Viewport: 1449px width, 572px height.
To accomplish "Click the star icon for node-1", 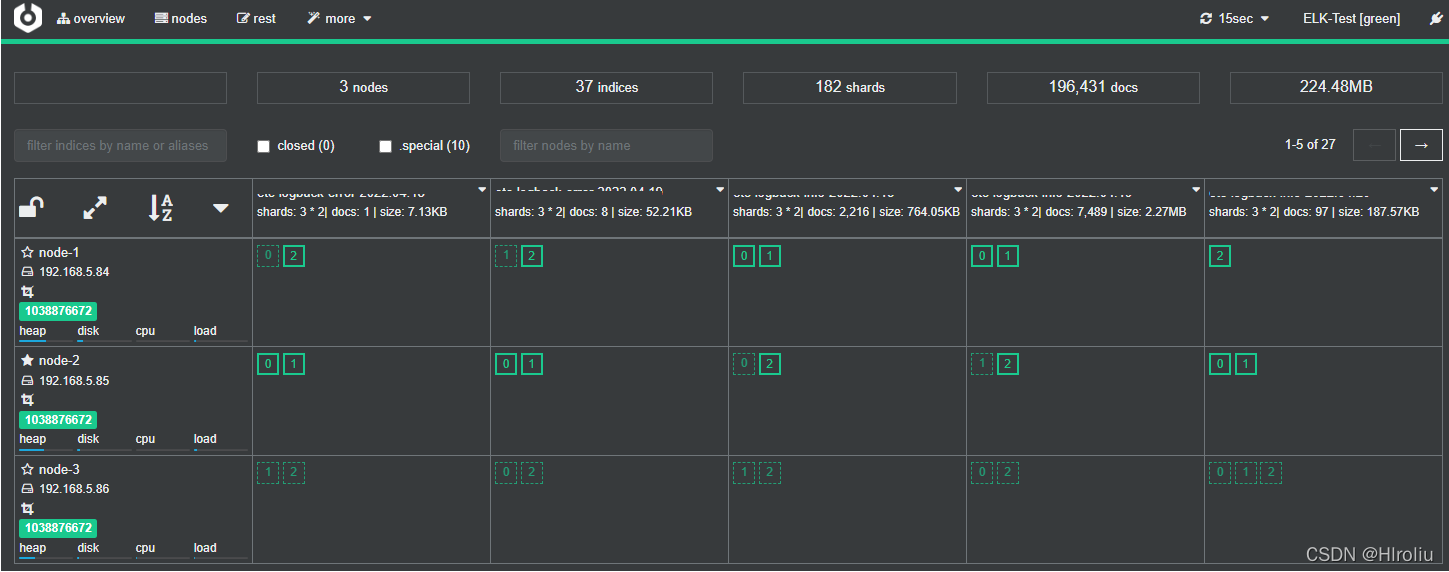I will [x=27, y=253].
